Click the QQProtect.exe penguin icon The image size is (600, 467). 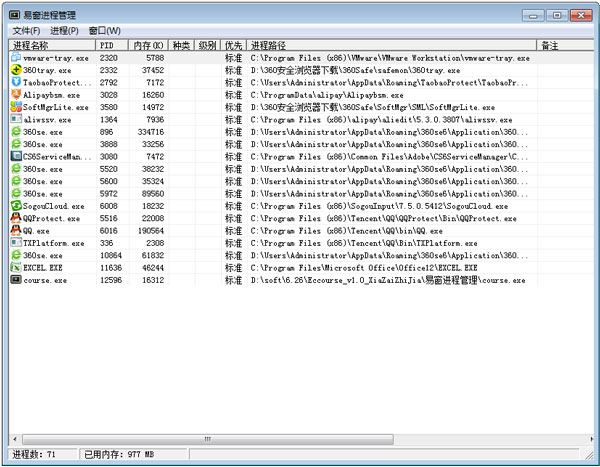tap(16, 218)
